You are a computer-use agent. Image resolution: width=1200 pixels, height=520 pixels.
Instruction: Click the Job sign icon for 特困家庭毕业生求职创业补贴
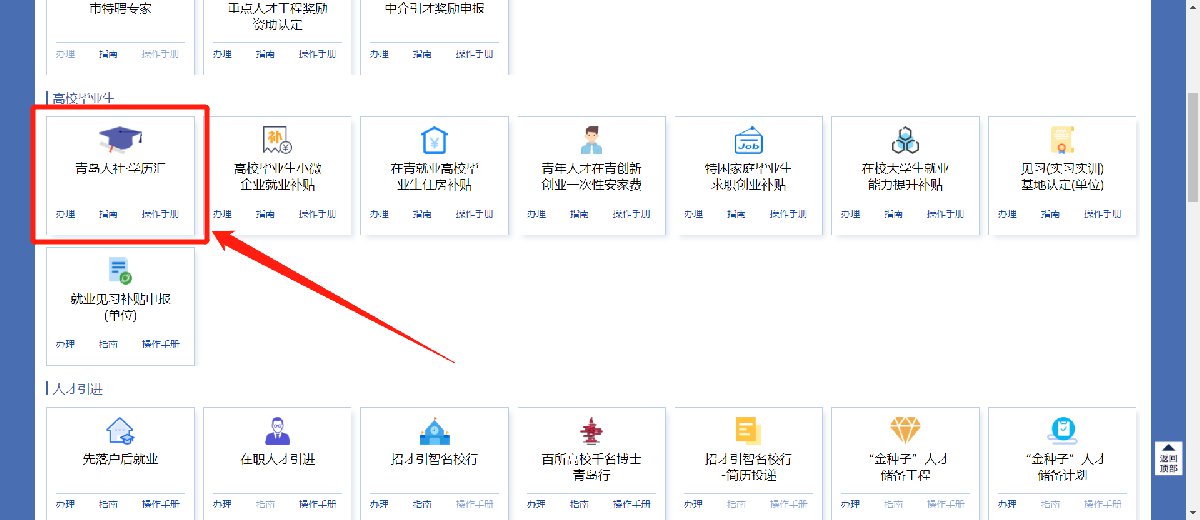coord(748,140)
